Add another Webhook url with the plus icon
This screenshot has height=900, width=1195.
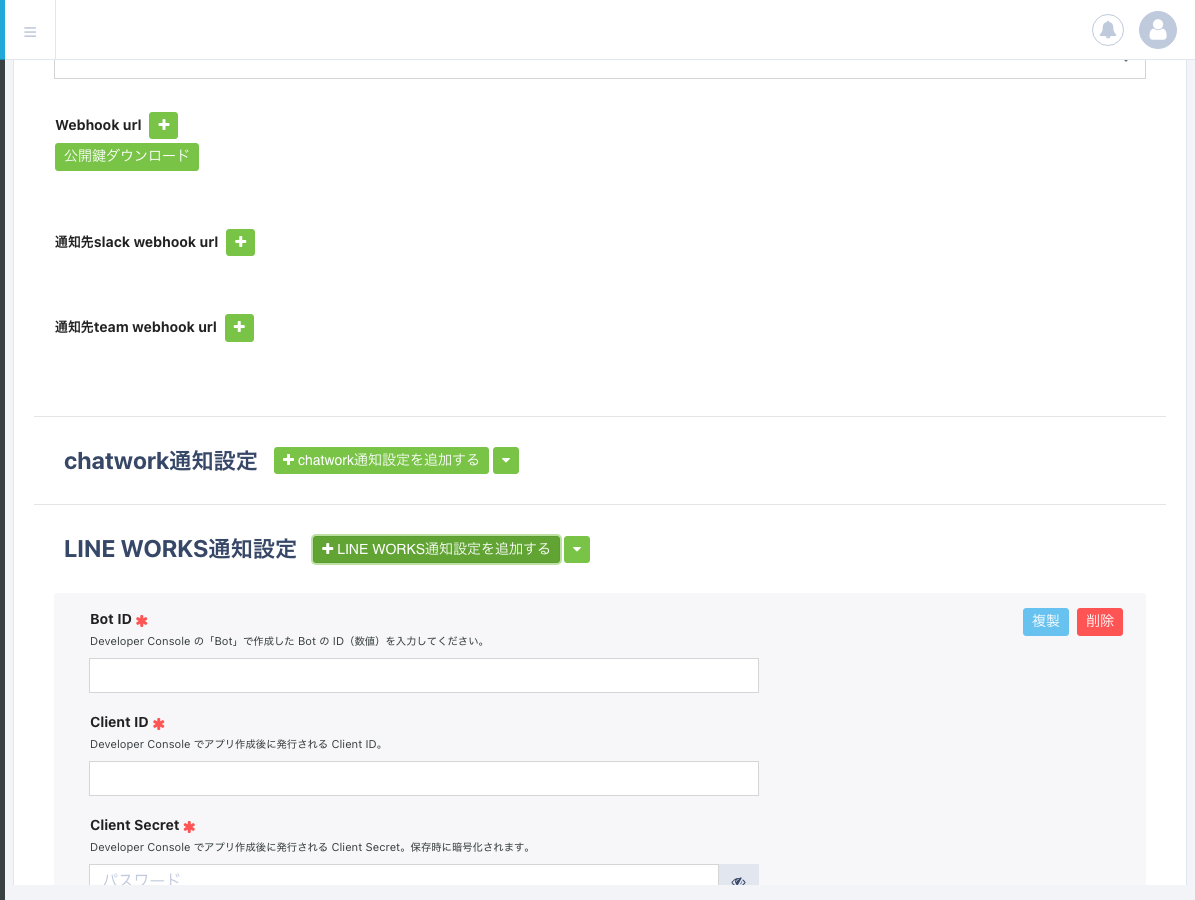coord(163,125)
